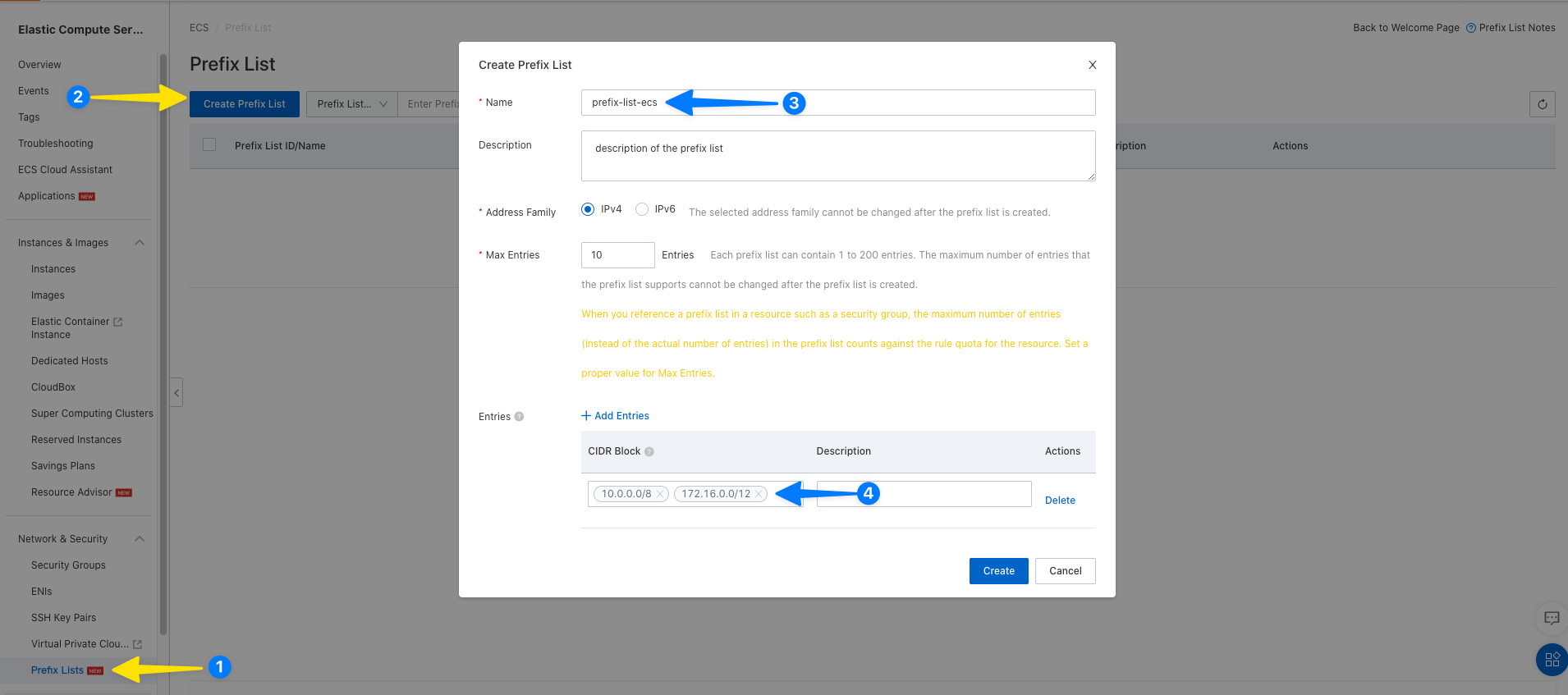Click the Add Entries link

[615, 416]
